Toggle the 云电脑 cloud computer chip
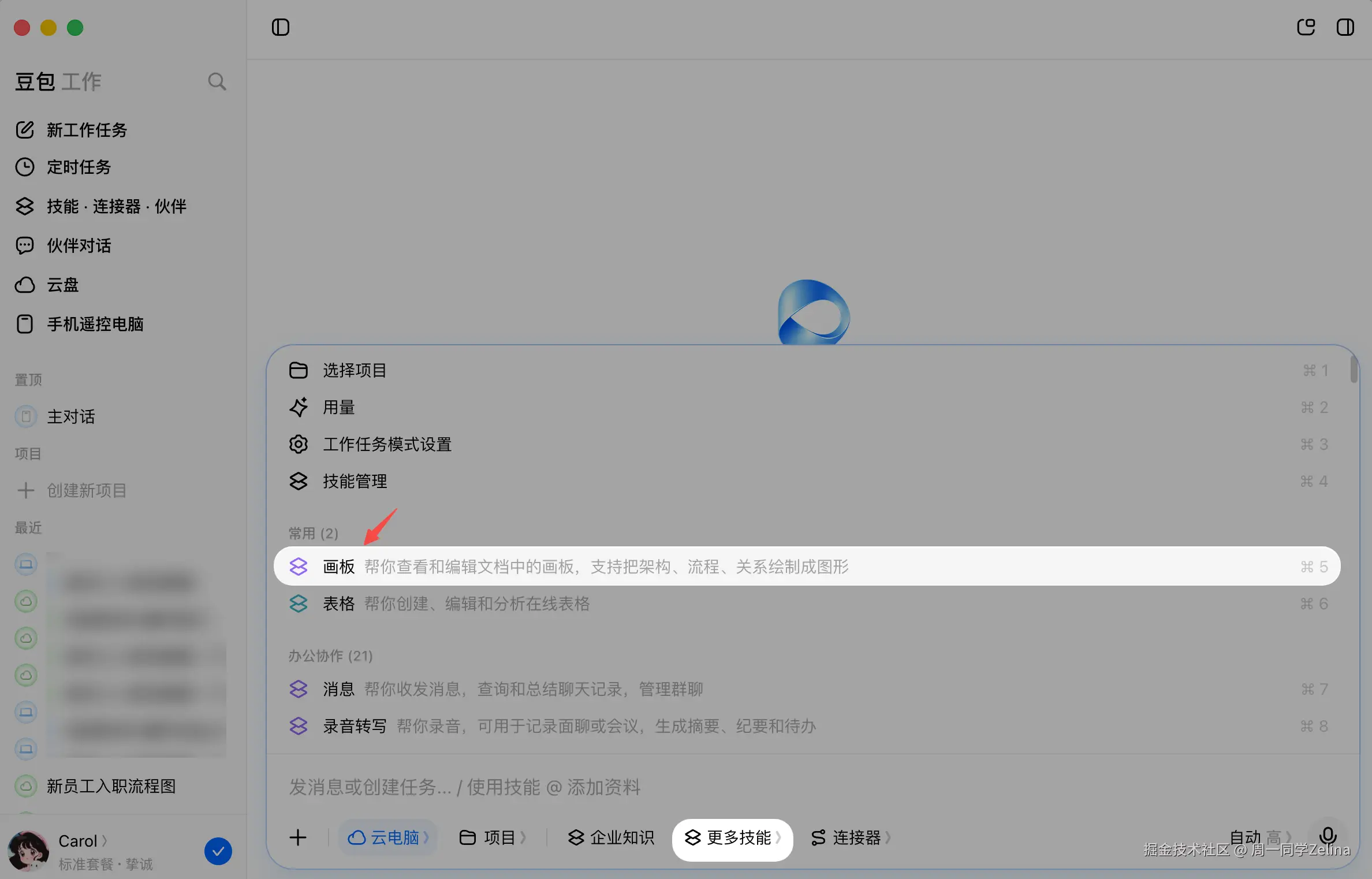1372x879 pixels. tap(389, 837)
